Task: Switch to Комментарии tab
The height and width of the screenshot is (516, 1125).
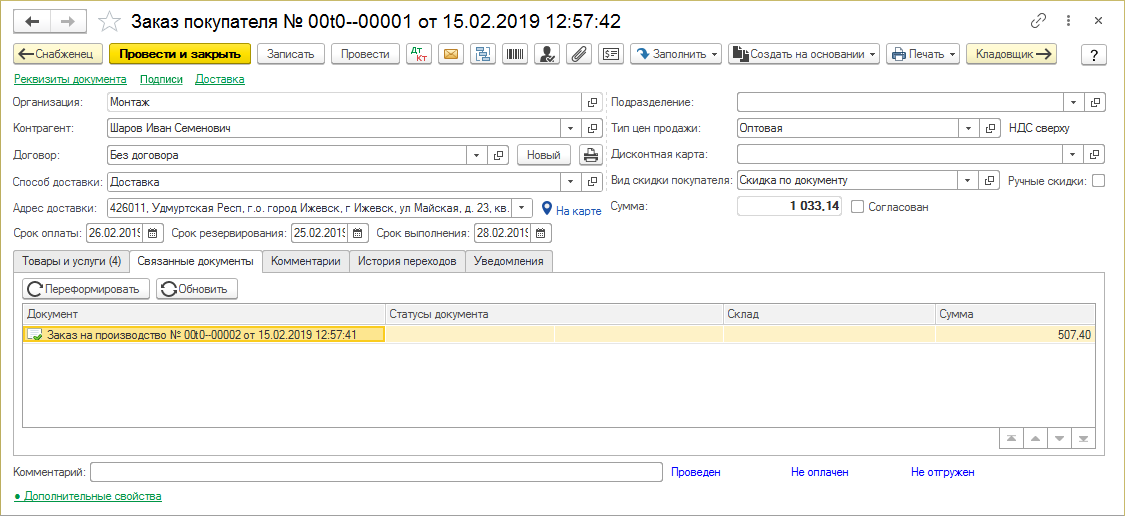Action: click(306, 261)
